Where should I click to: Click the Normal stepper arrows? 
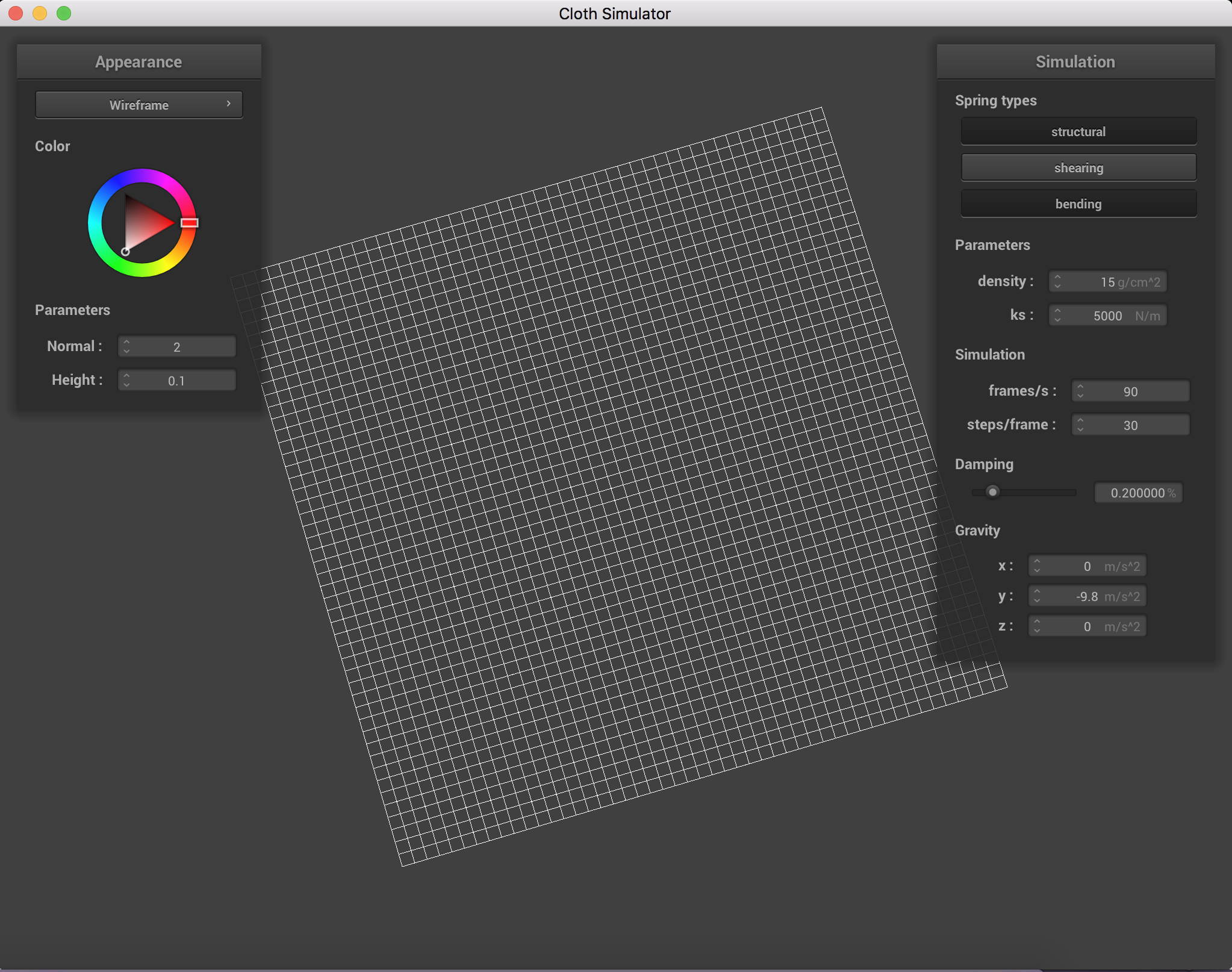pyautogui.click(x=126, y=346)
